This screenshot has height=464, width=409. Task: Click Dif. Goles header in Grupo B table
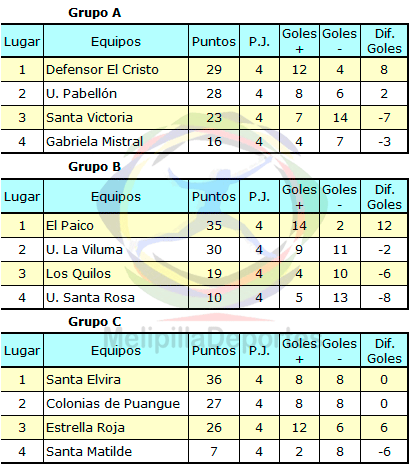[384, 197]
